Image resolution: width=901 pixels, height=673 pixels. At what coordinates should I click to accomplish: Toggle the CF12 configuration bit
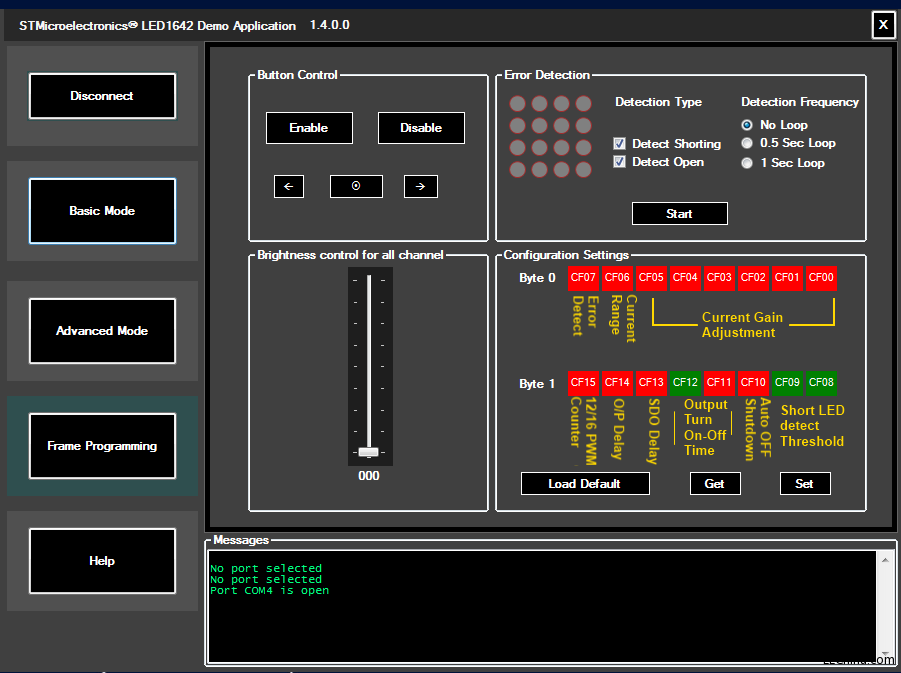(685, 383)
